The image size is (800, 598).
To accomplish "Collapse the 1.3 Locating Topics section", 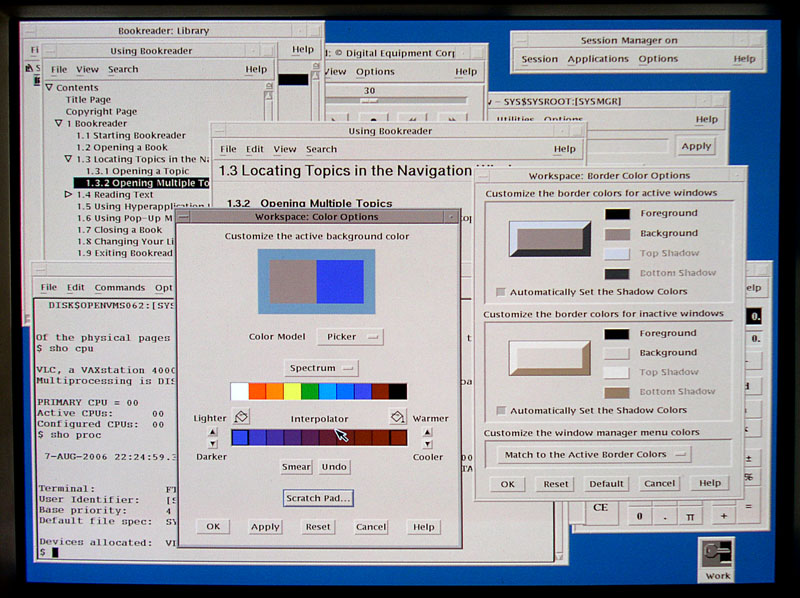I will tap(69, 159).
